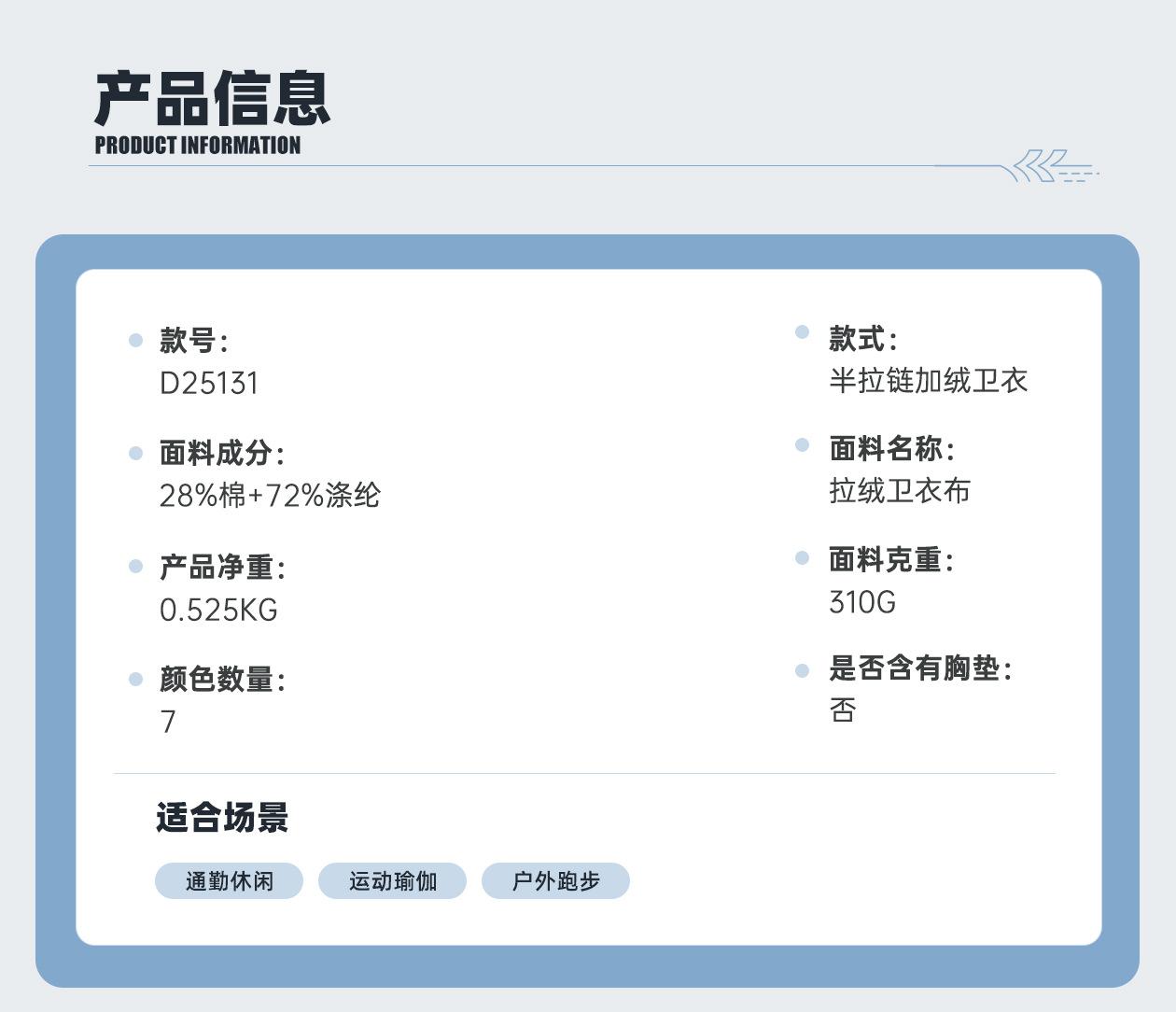Click the bullet dot beside 面料成分
This screenshot has width=1176, height=1012.
pos(135,453)
